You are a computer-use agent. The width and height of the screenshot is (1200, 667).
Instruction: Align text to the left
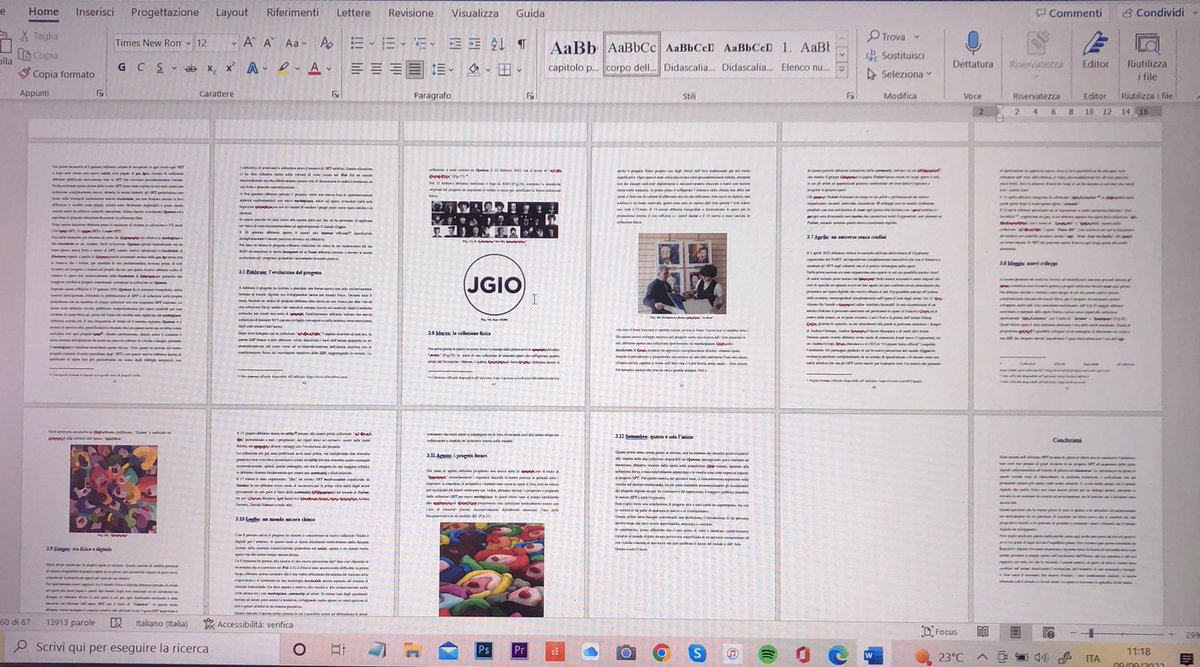(358, 68)
